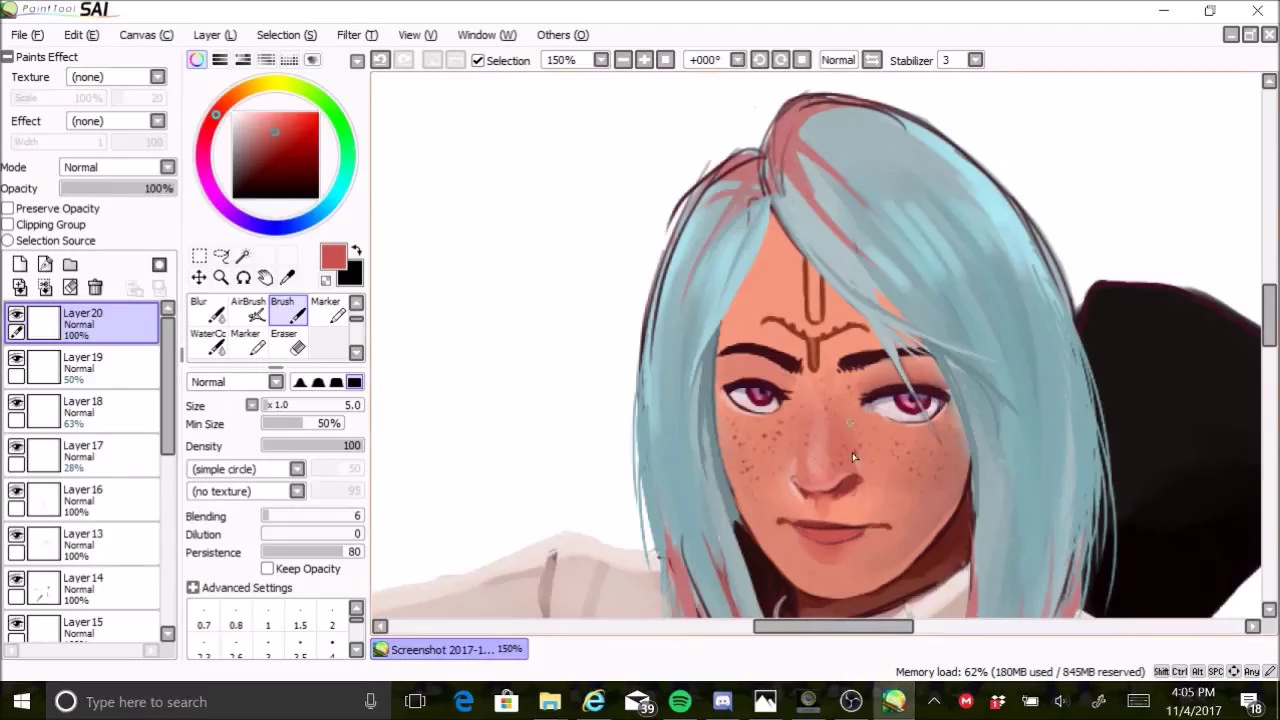Image resolution: width=1280 pixels, height=720 pixels.
Task: Choose the Eraser tool
Action: pyautogui.click(x=287, y=343)
